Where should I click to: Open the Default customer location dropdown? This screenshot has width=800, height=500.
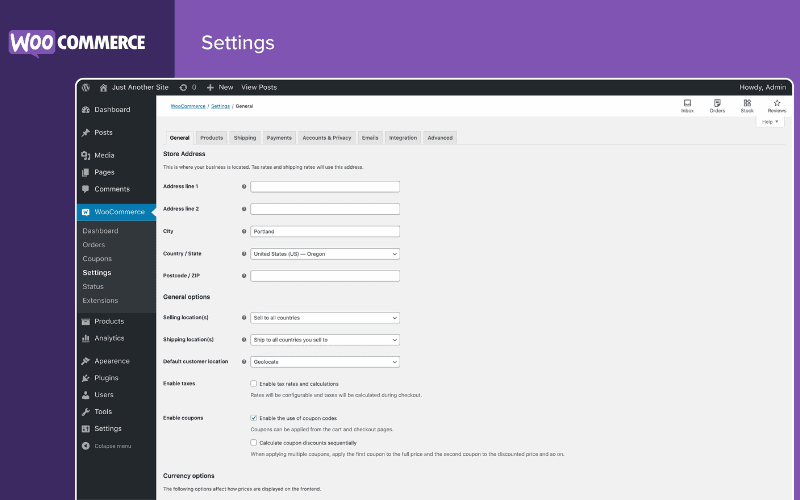pos(325,362)
